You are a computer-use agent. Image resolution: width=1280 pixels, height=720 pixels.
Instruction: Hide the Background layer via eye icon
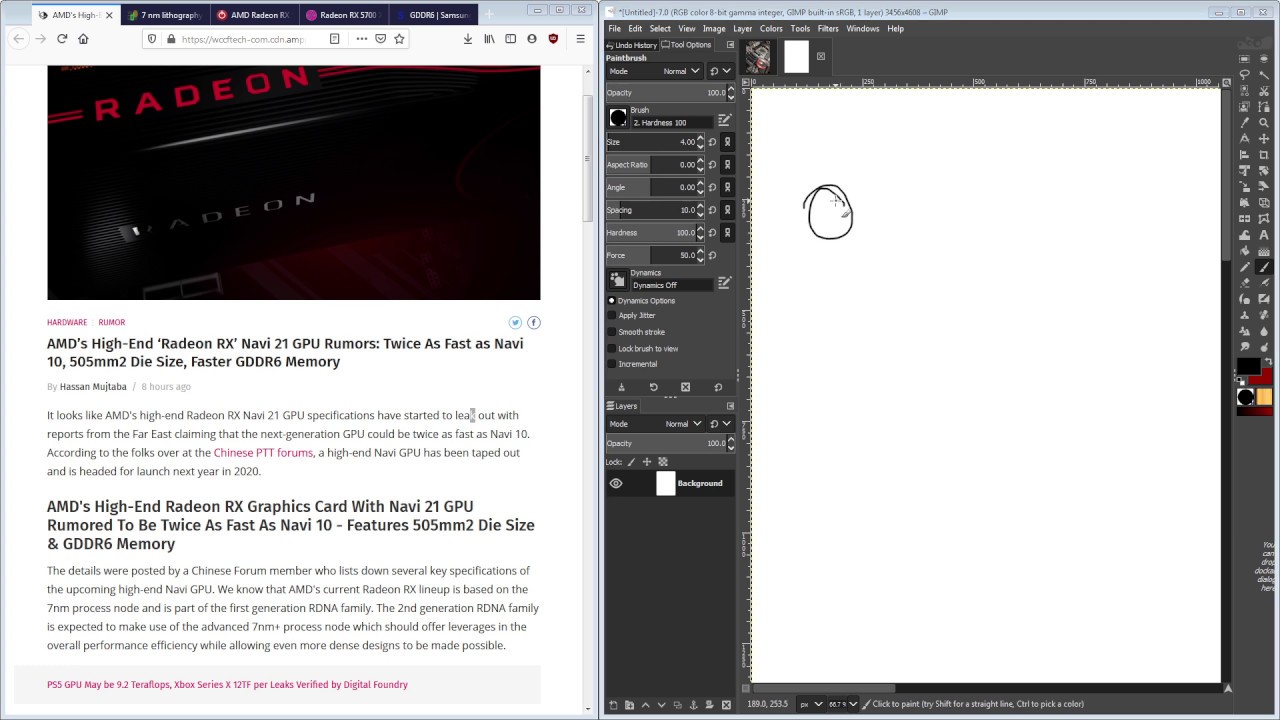click(616, 484)
